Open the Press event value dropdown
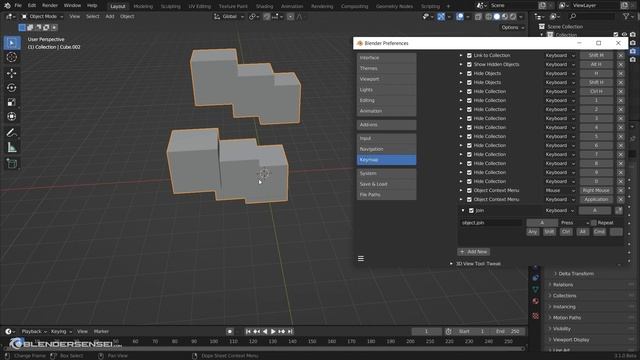The image size is (640, 360). pyautogui.click(x=575, y=223)
